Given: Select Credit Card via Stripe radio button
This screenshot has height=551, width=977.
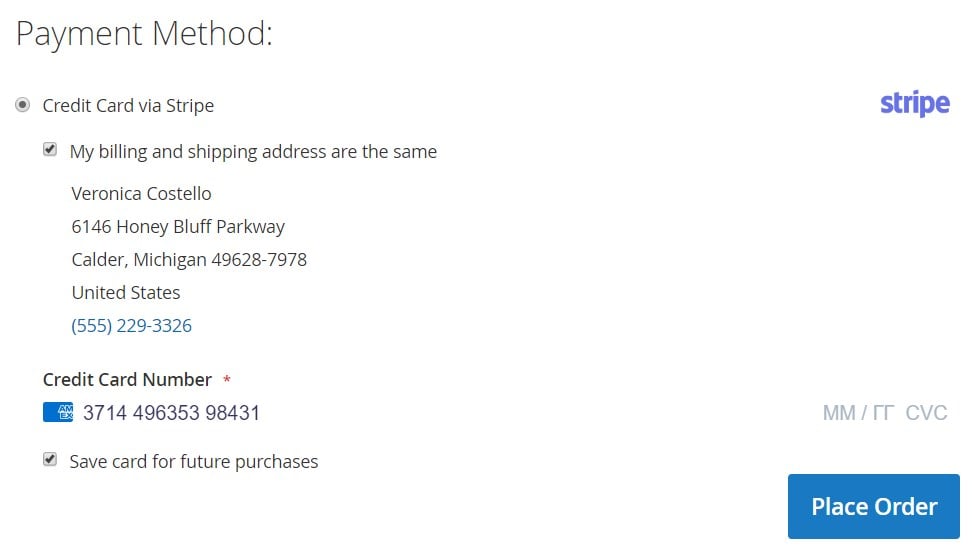Looking at the screenshot, I should (x=22, y=105).
